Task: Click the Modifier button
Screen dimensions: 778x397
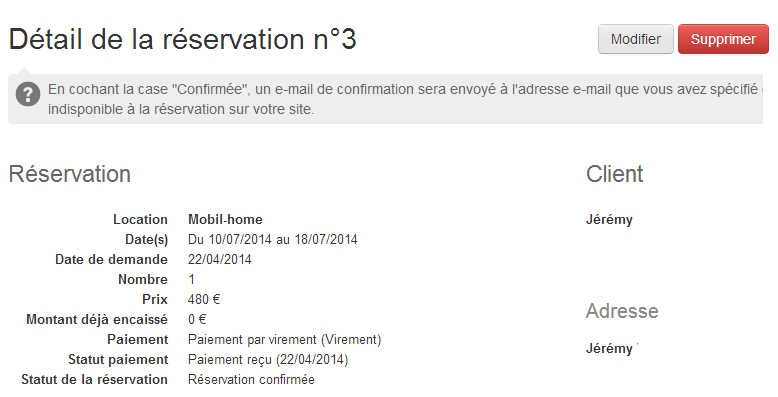Action: 636,39
